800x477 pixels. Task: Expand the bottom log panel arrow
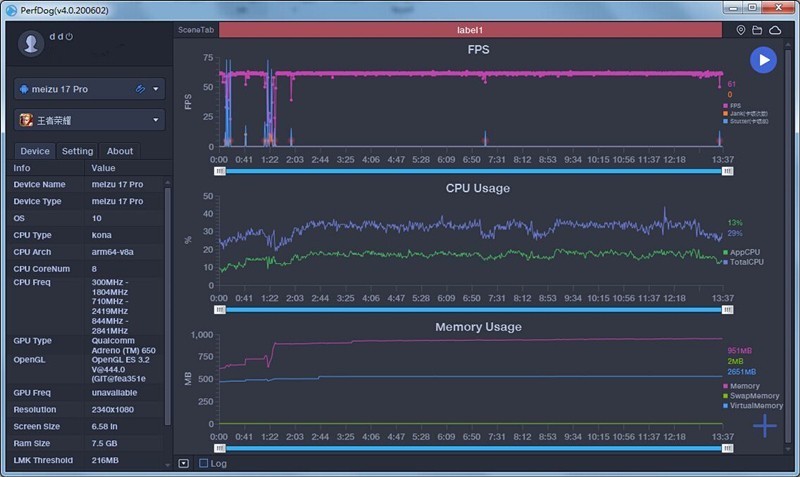[183, 463]
